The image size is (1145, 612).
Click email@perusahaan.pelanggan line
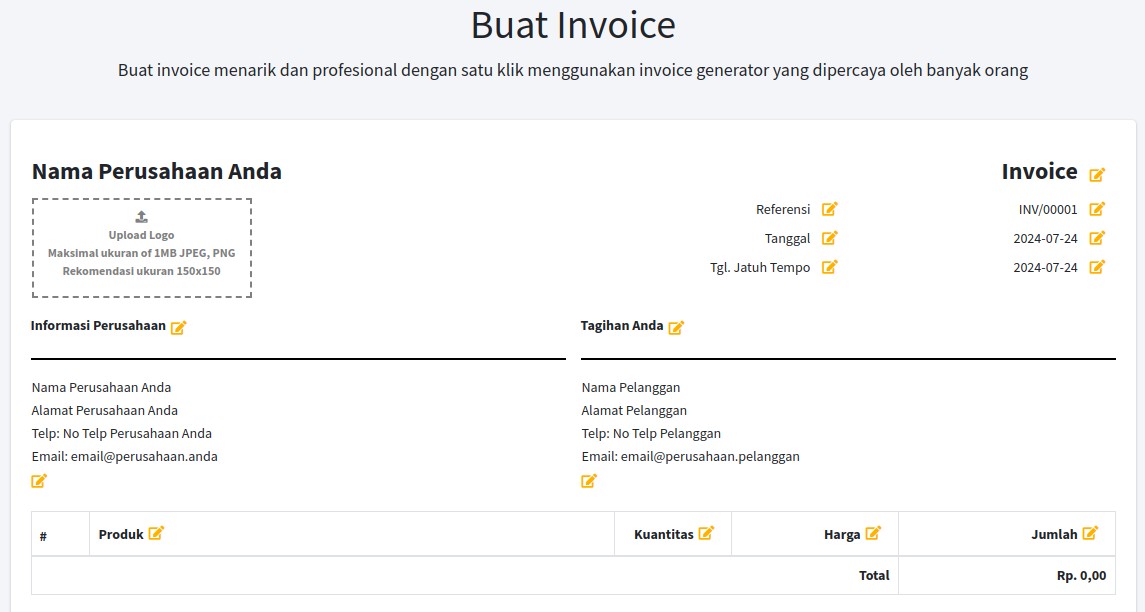point(691,457)
